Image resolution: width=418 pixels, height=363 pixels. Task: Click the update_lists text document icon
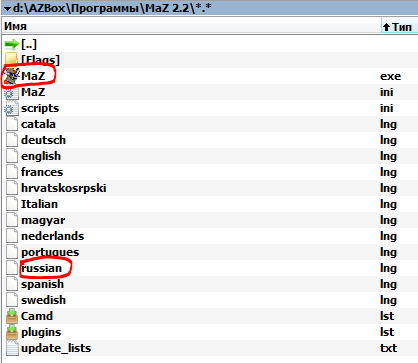click(x=12, y=348)
